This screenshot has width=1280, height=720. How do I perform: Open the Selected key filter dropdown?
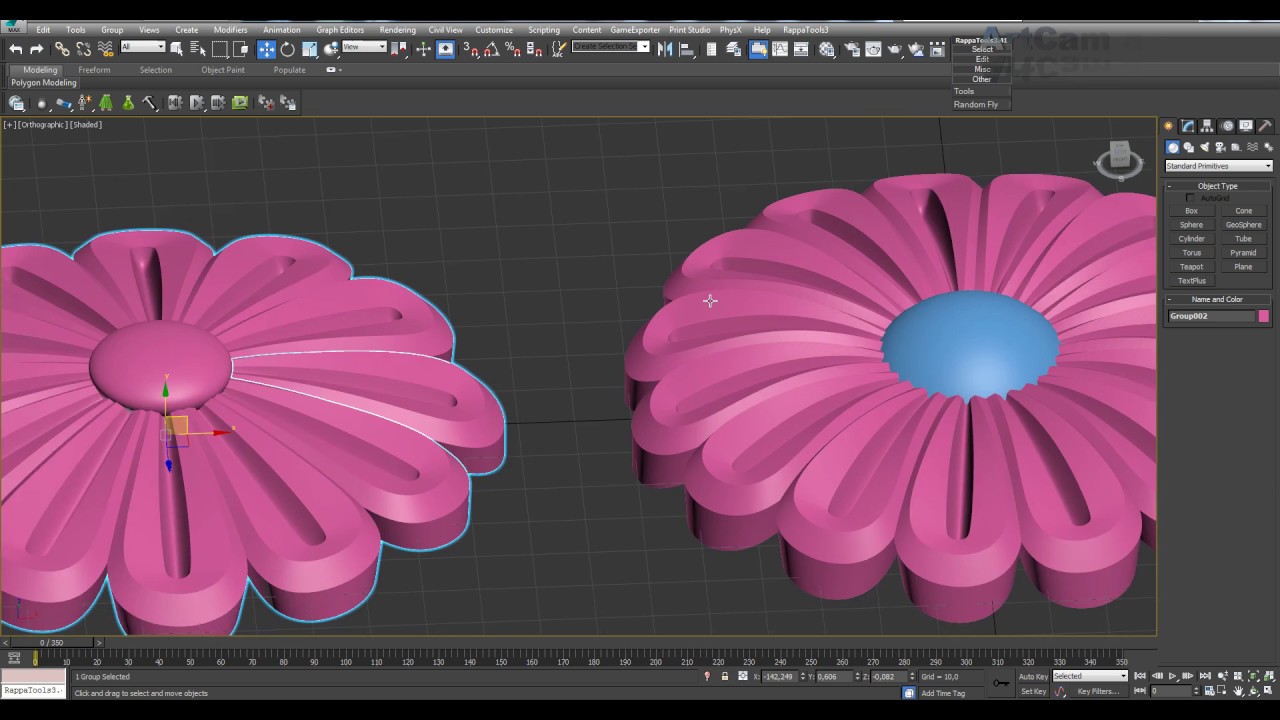[x=1090, y=677]
